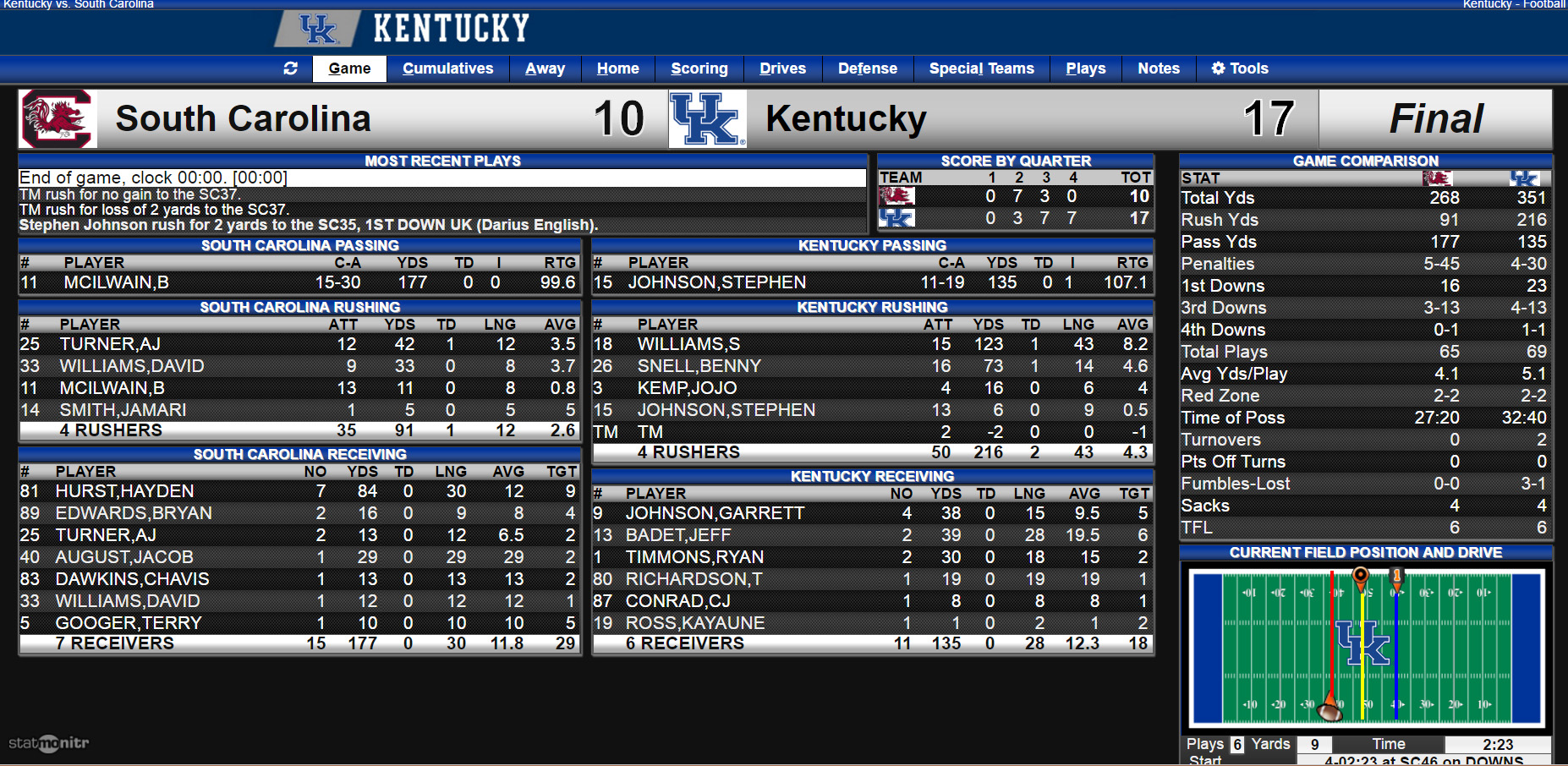Click the Kentucky logo beside the score
The width and height of the screenshot is (1568, 766).
tap(708, 119)
